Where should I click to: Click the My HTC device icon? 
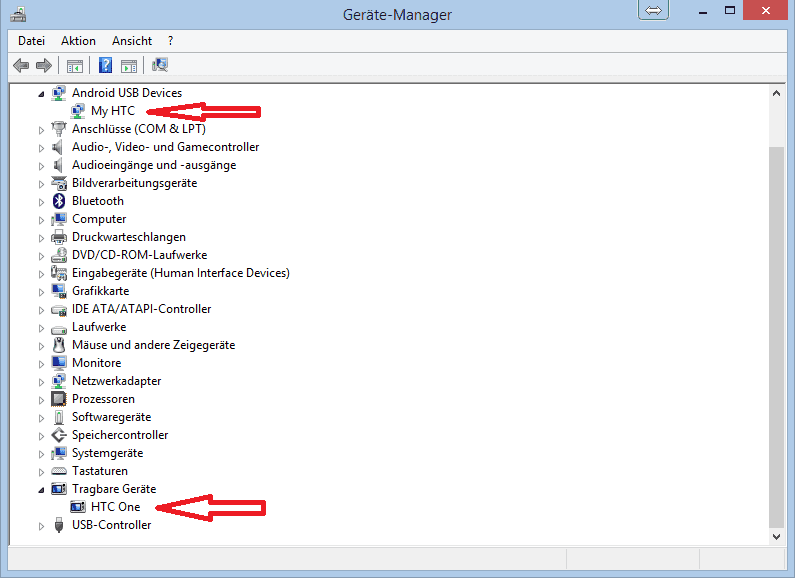coord(78,111)
